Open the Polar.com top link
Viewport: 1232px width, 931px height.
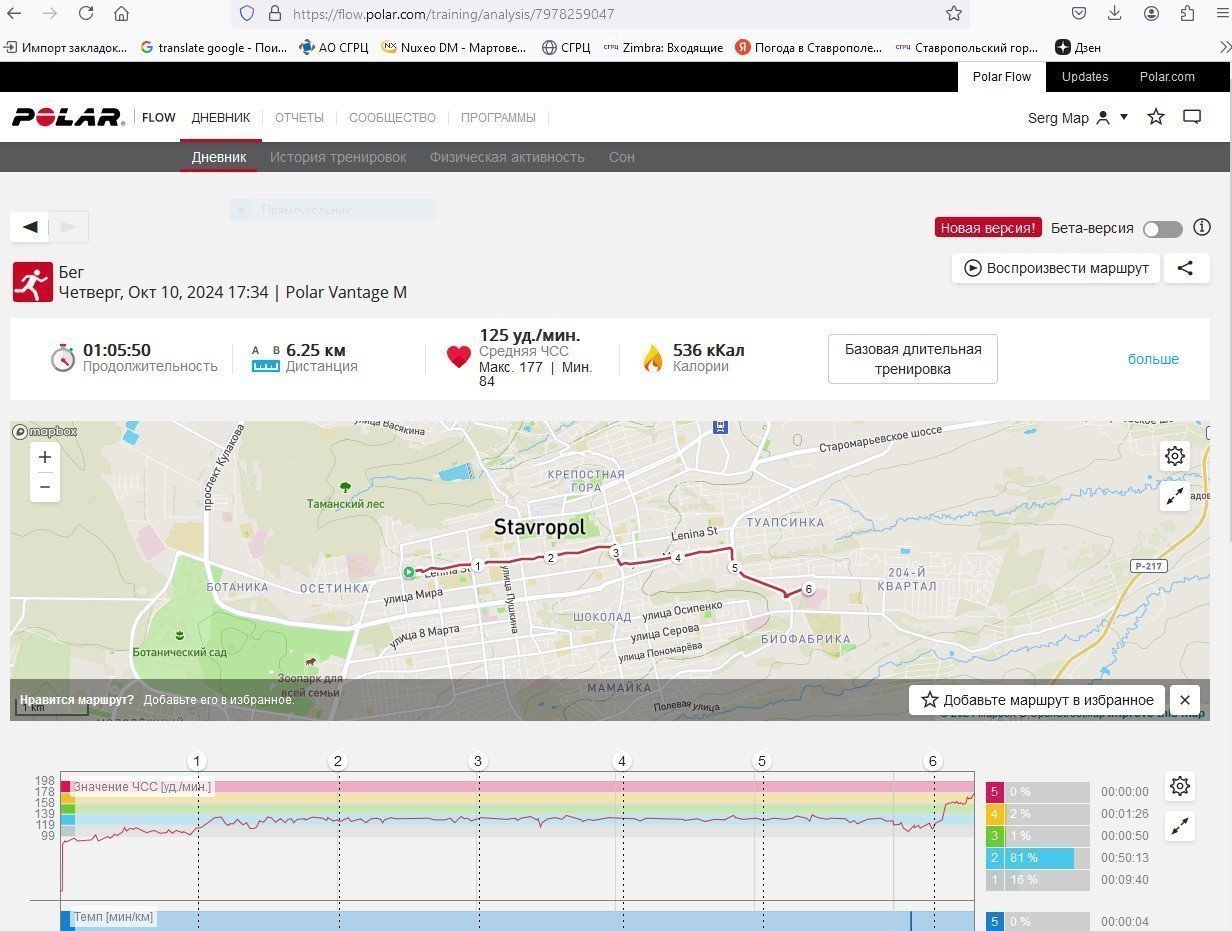(1167, 76)
